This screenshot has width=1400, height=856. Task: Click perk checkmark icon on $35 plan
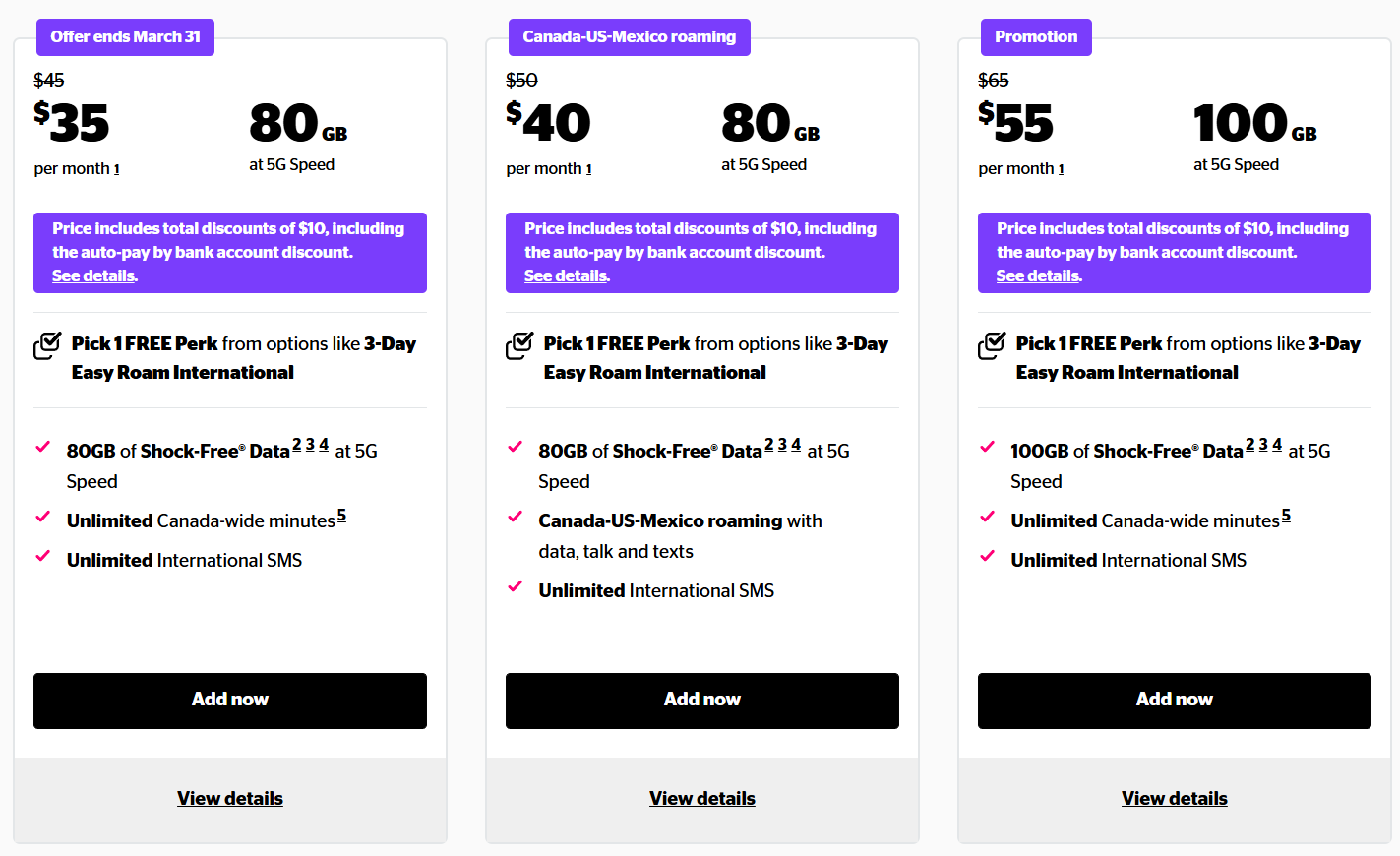[47, 345]
